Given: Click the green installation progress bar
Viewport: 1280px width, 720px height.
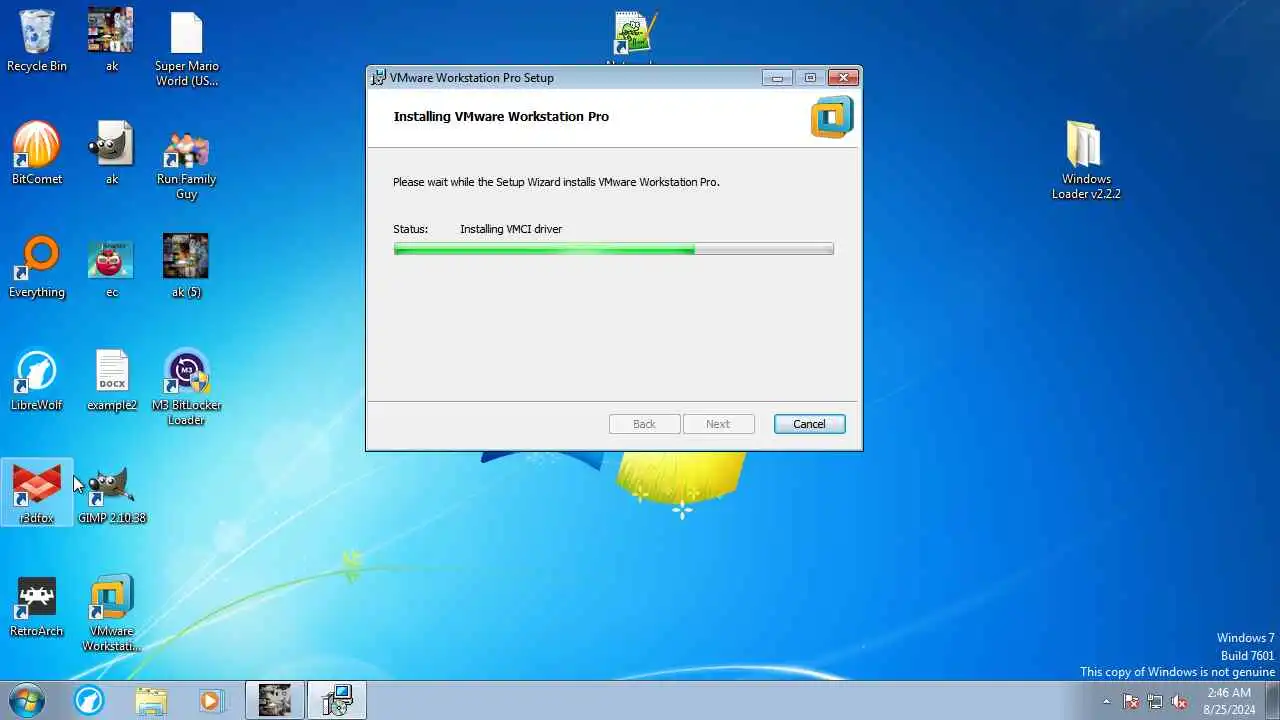Looking at the screenshot, I should pyautogui.click(x=613, y=249).
